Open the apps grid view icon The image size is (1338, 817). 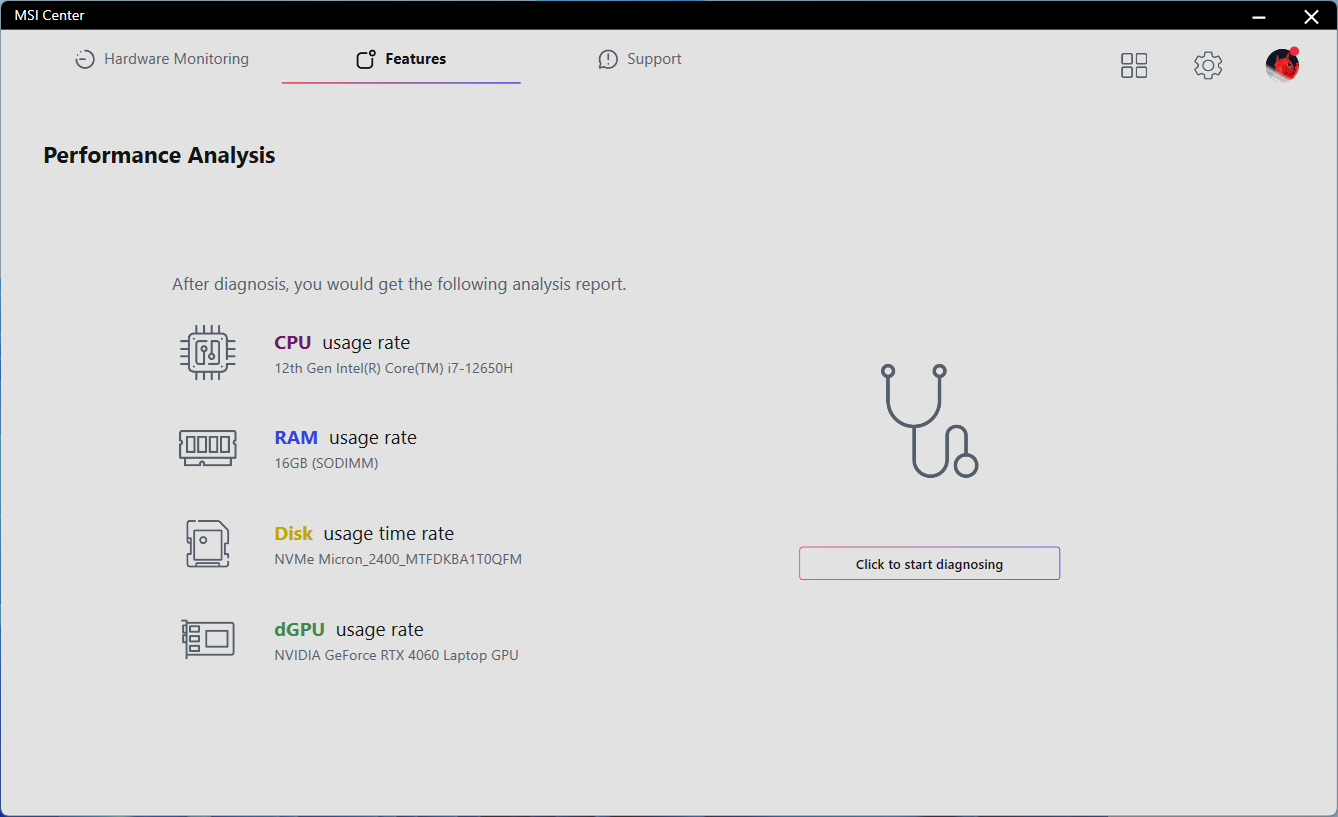tap(1134, 66)
